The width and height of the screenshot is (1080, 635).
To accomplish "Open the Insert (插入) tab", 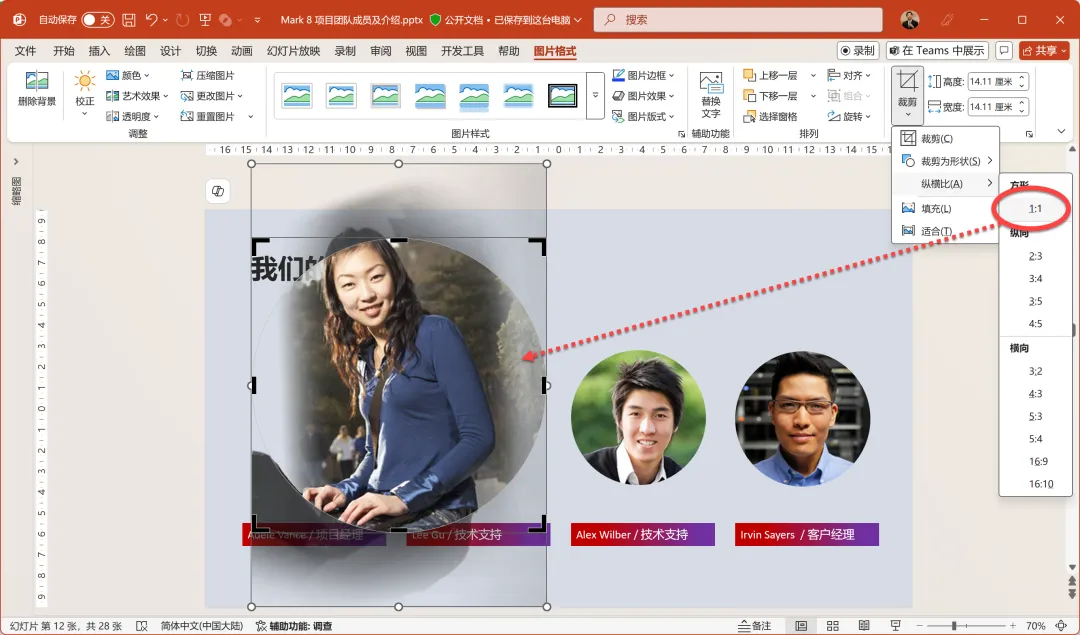I will tap(99, 51).
